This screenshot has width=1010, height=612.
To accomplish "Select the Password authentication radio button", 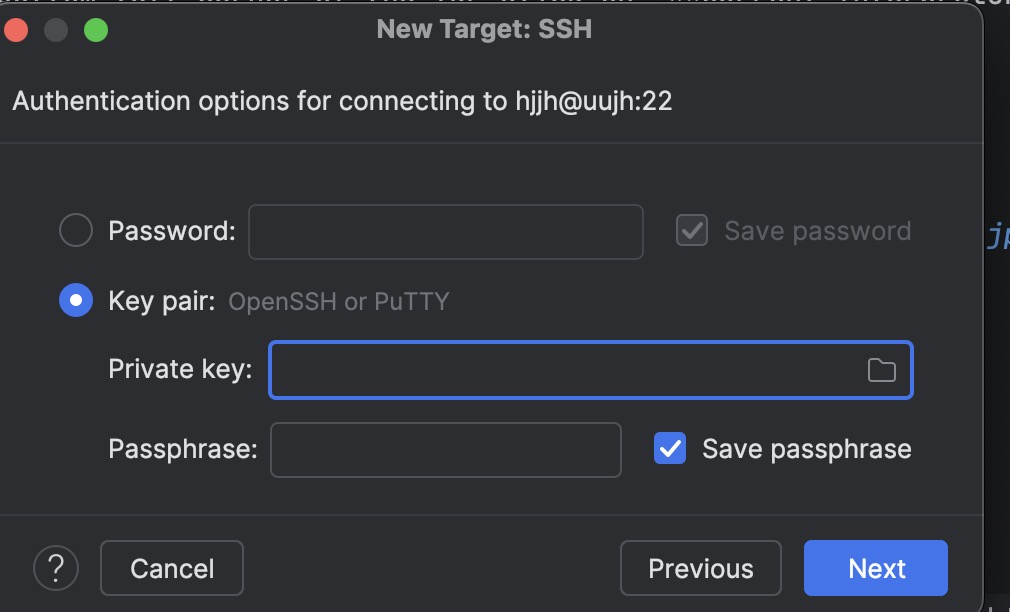I will (x=76, y=230).
